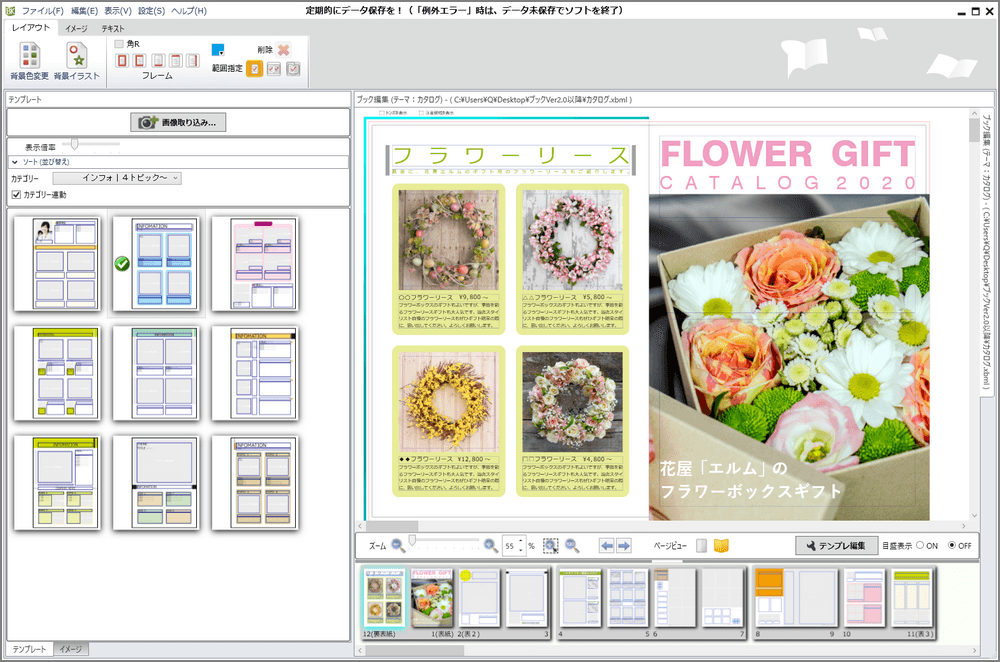This screenshot has width=1000, height=662.
Task: Open the カテゴリー dropdown list
Action: [117, 178]
